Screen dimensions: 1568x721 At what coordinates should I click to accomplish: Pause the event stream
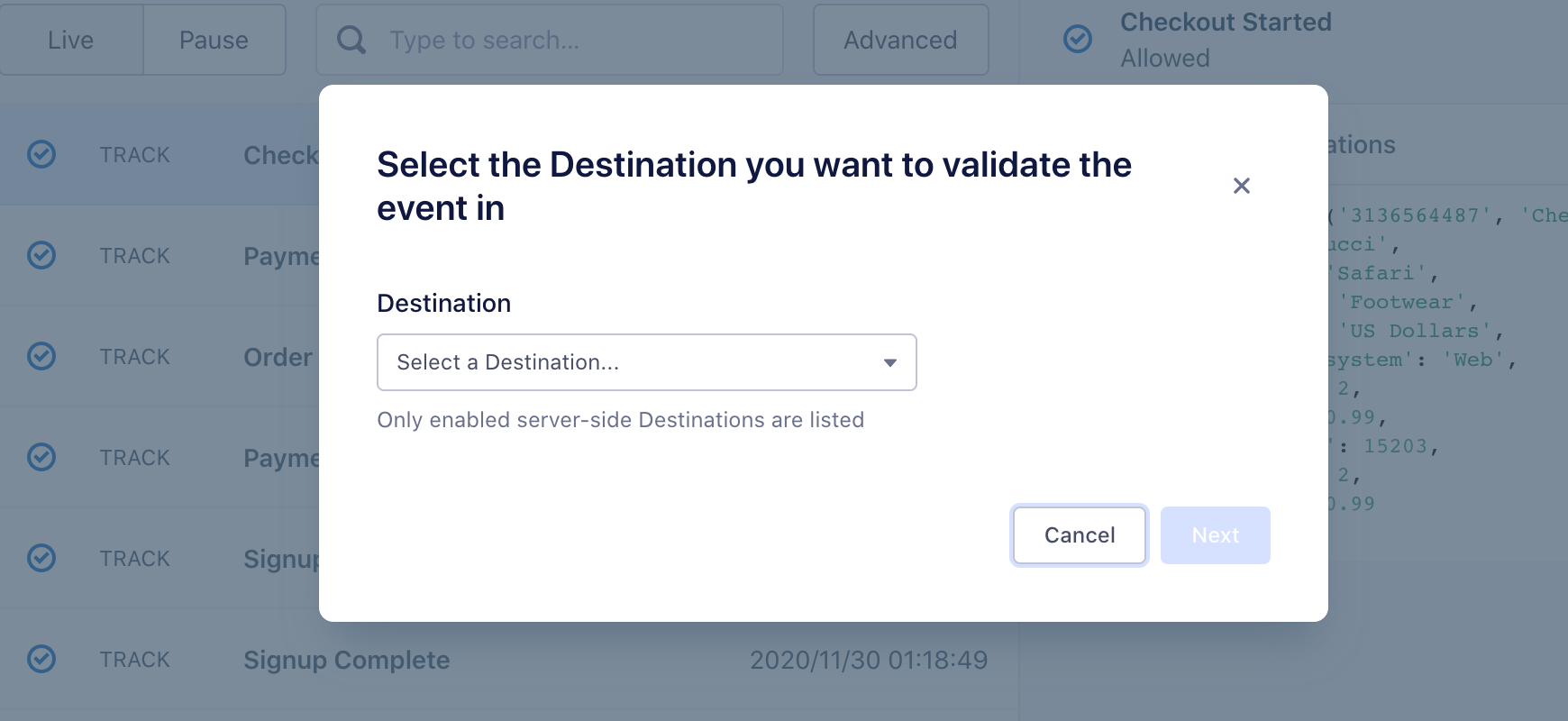pyautogui.click(x=214, y=41)
